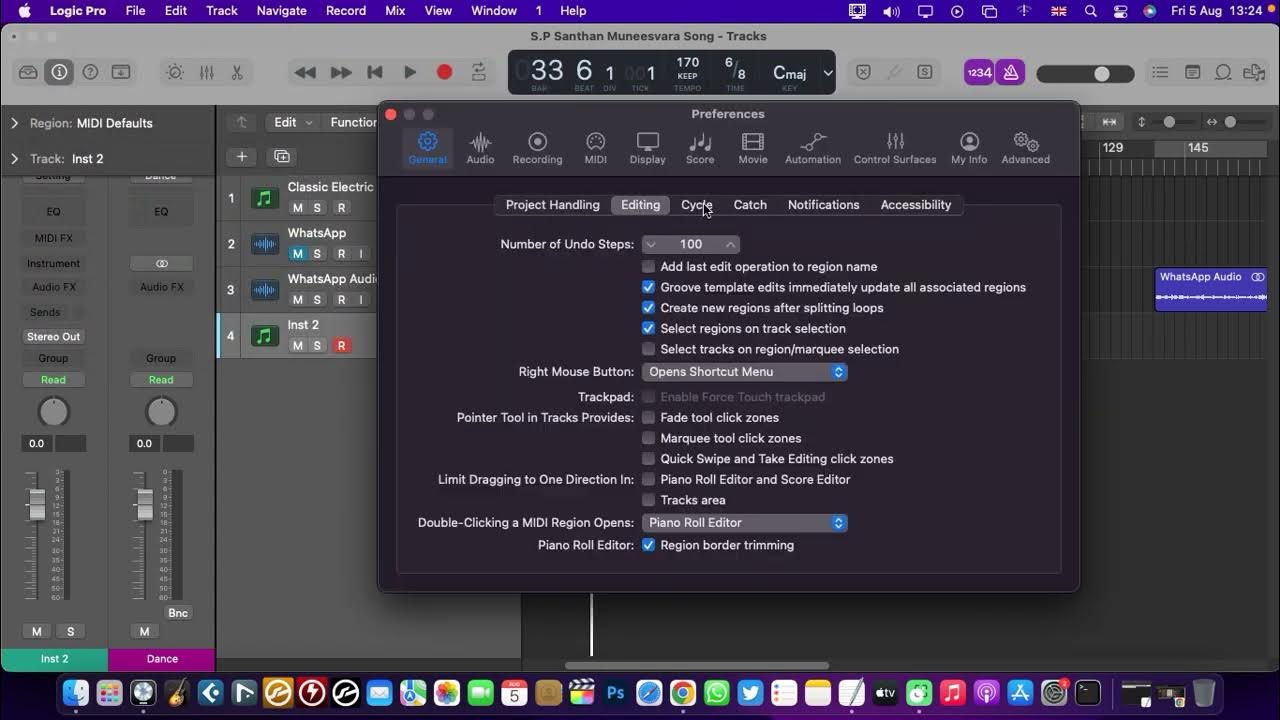The width and height of the screenshot is (1280, 720).
Task: Start recording with the red Record button
Action: pos(444,72)
